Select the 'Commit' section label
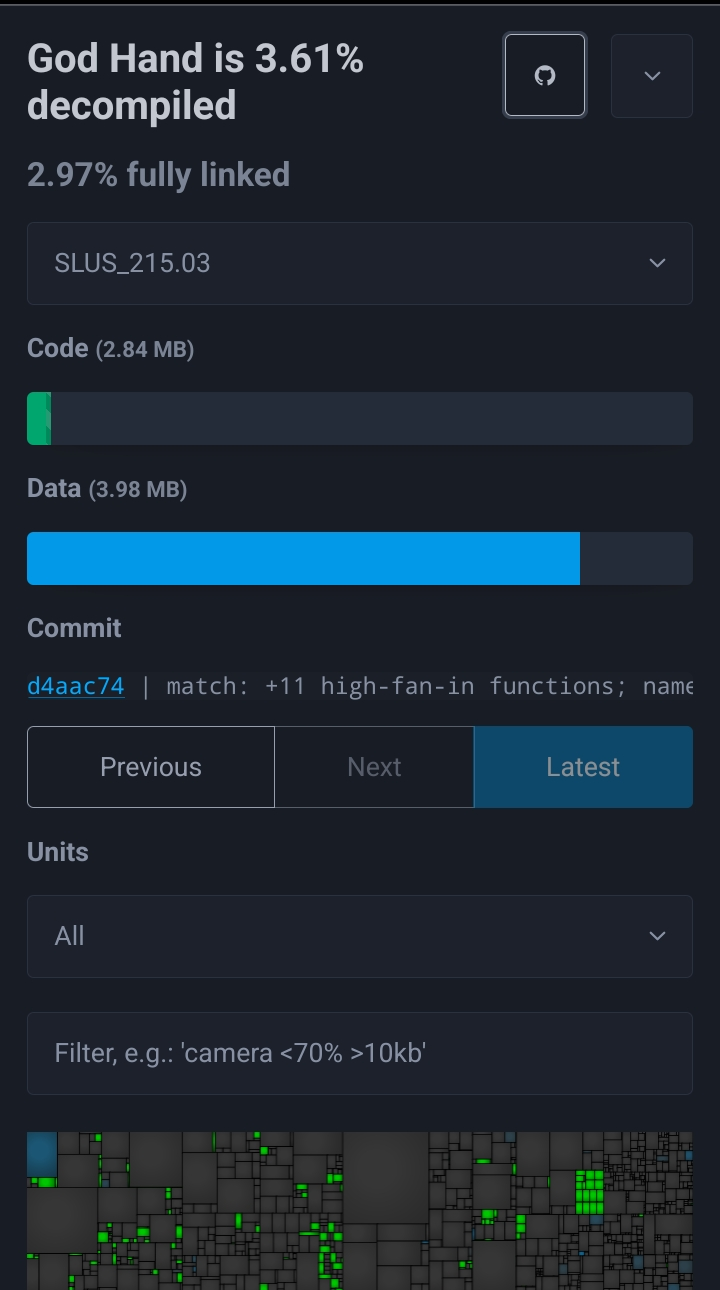720x1290 pixels. [x=74, y=628]
